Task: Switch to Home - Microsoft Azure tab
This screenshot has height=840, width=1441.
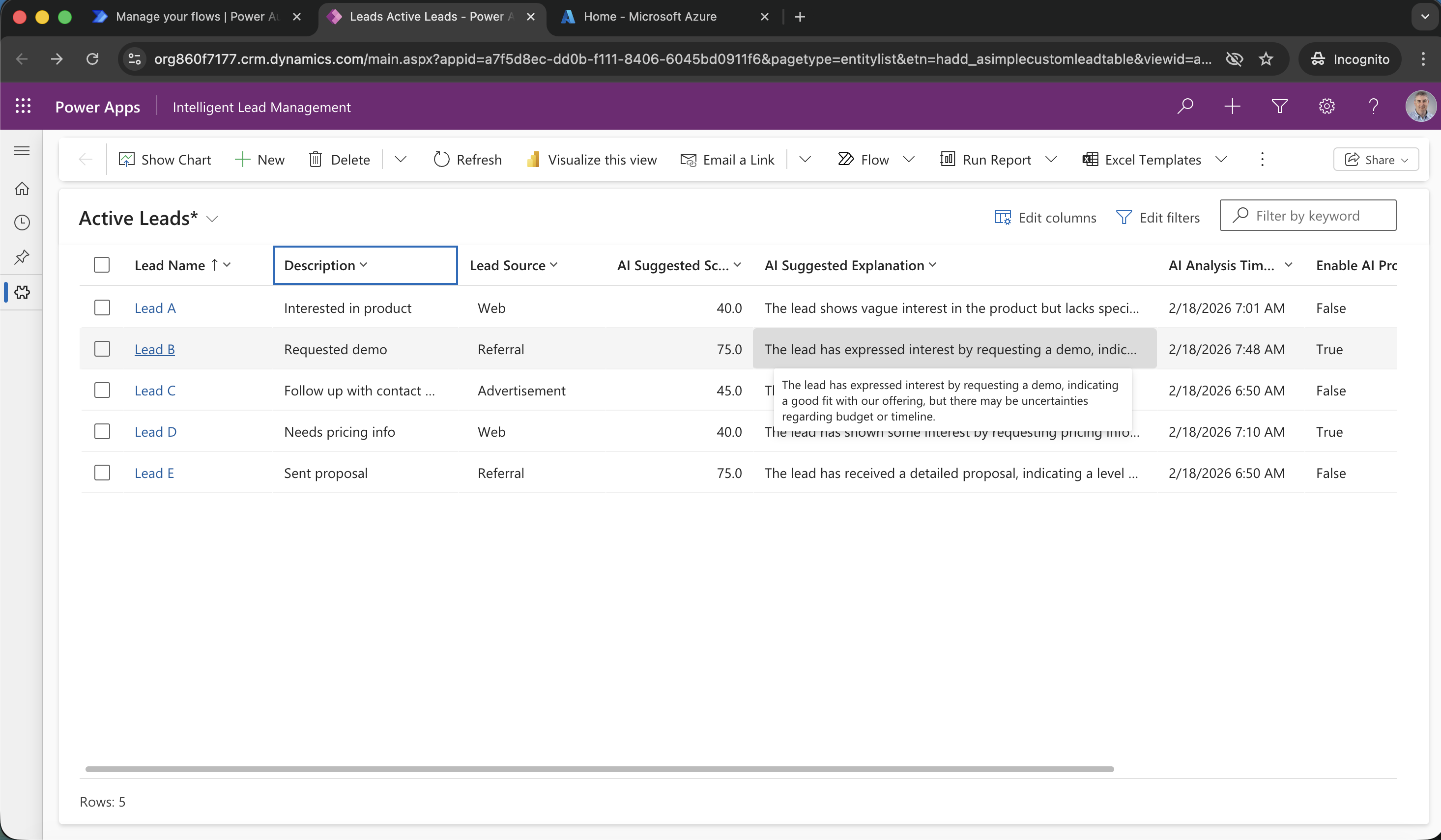Action: 649,17
